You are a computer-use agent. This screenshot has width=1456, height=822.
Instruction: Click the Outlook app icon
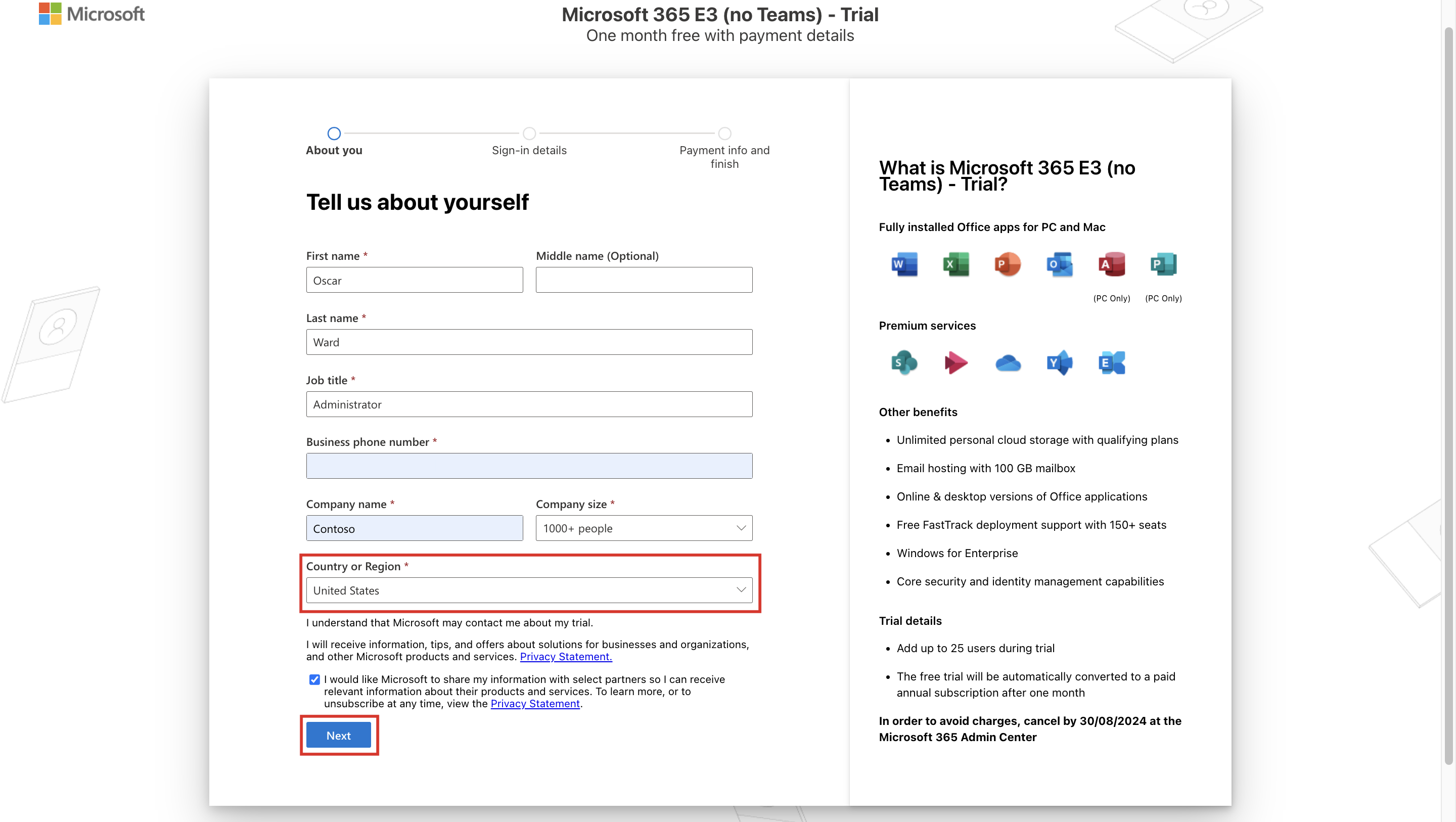(1059, 264)
